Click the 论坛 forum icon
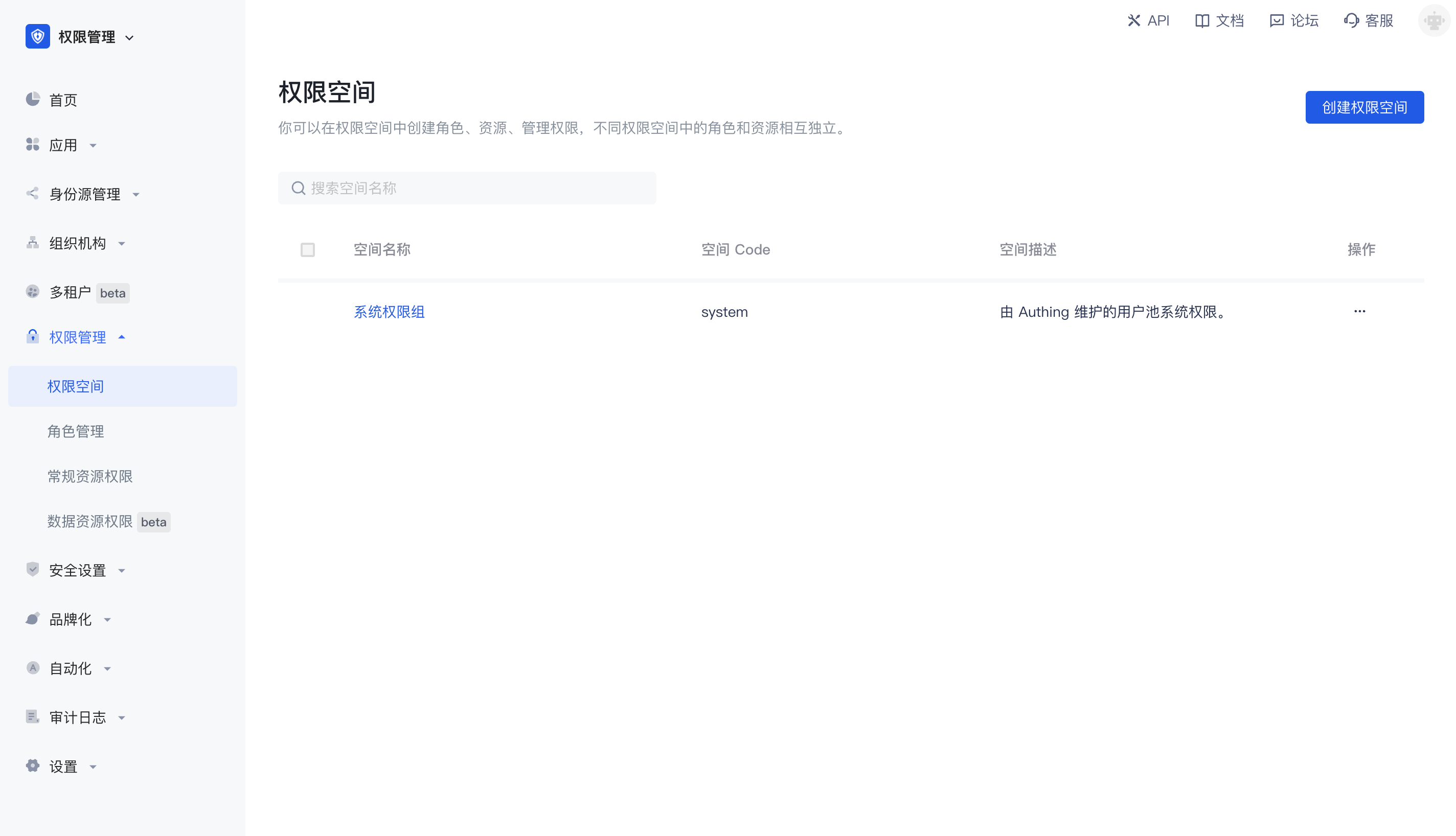Viewport: 1456px width, 836px height. click(x=1276, y=20)
